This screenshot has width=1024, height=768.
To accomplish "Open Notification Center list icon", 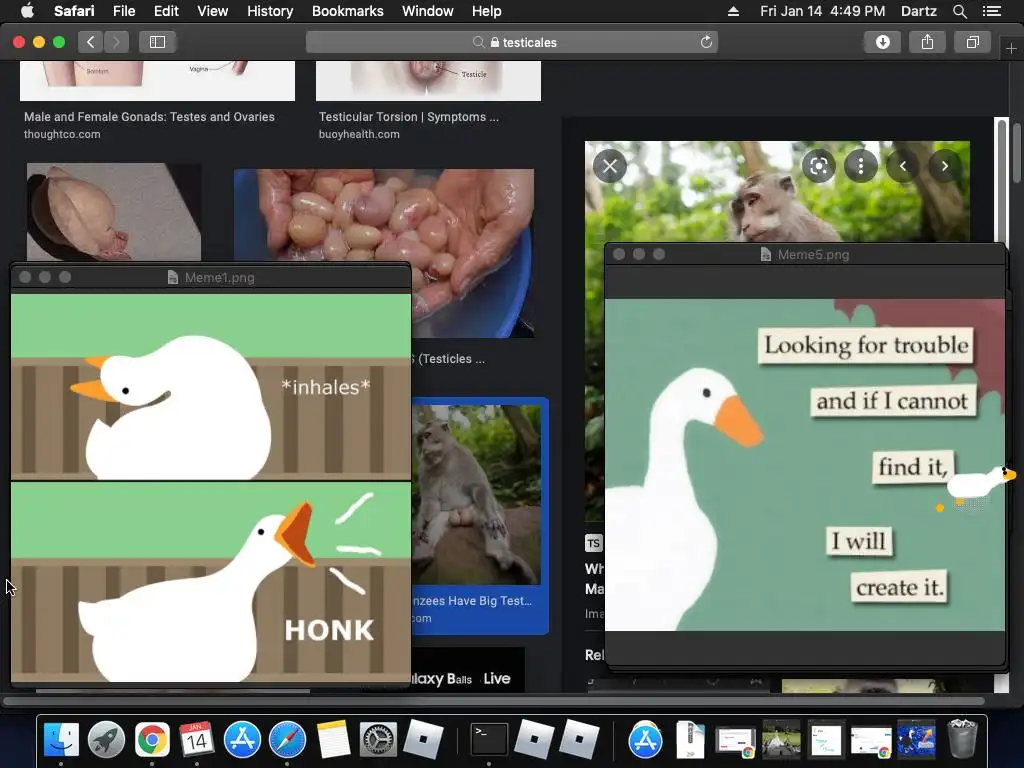I will click(991, 11).
